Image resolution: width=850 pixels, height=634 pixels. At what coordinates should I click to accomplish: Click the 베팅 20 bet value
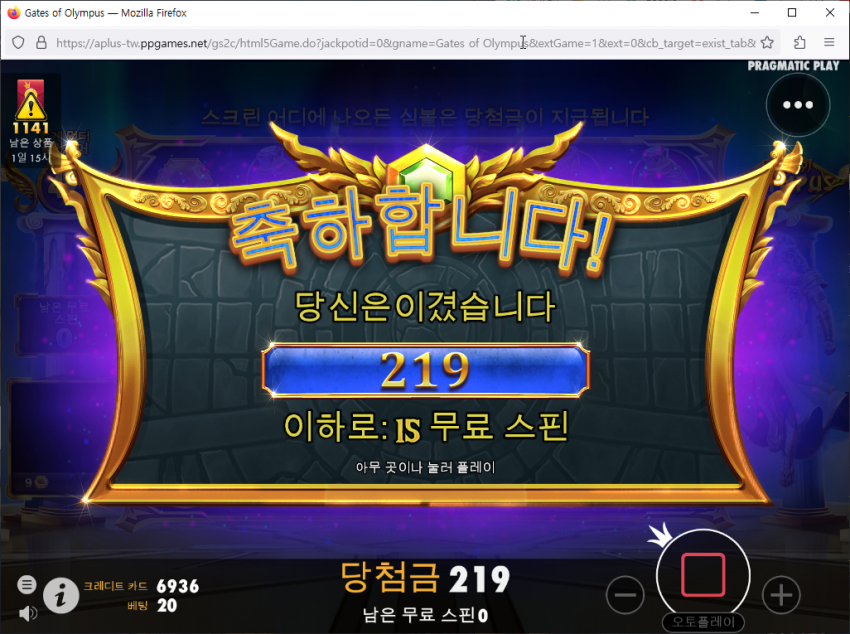click(152, 605)
